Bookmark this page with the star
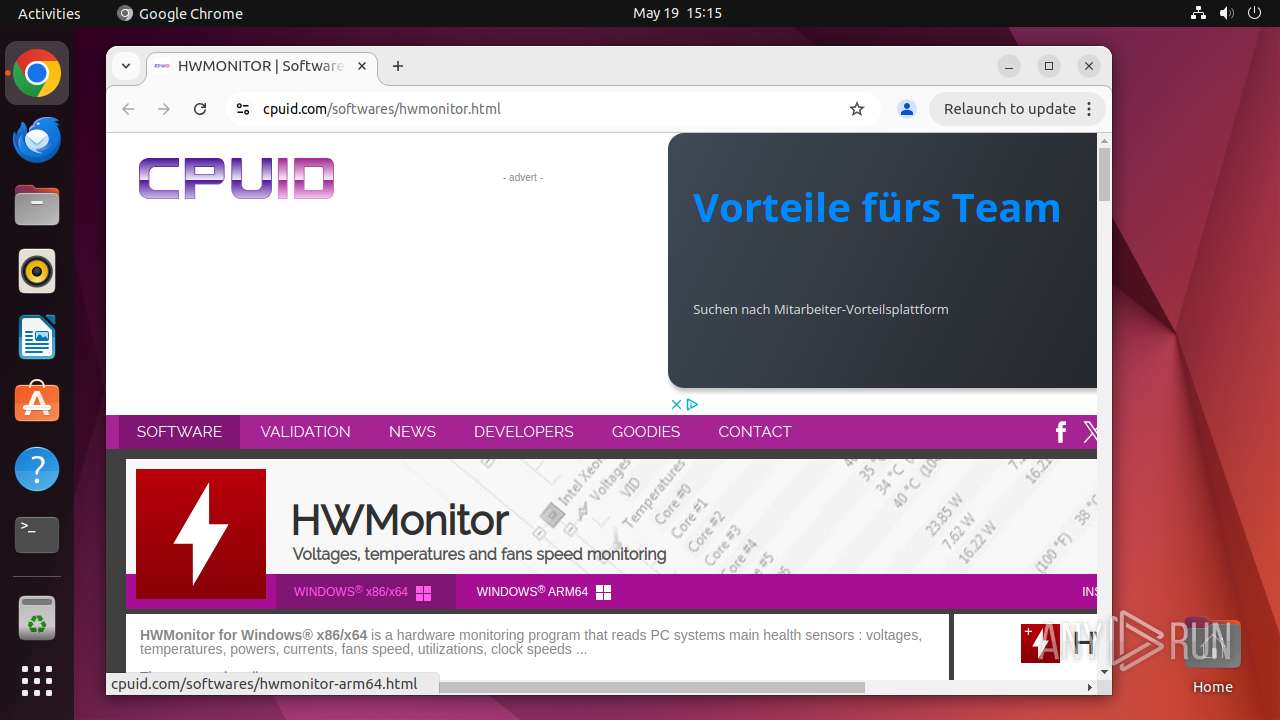Screen dimensions: 1280x720 click(x=857, y=109)
